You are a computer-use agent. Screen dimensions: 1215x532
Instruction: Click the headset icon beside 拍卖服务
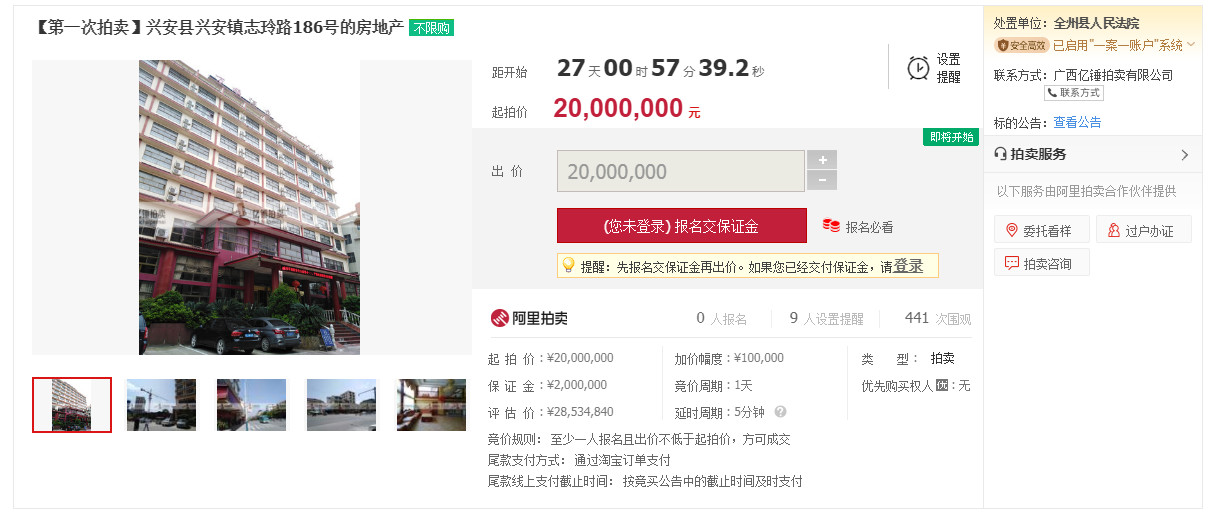(x=1001, y=154)
